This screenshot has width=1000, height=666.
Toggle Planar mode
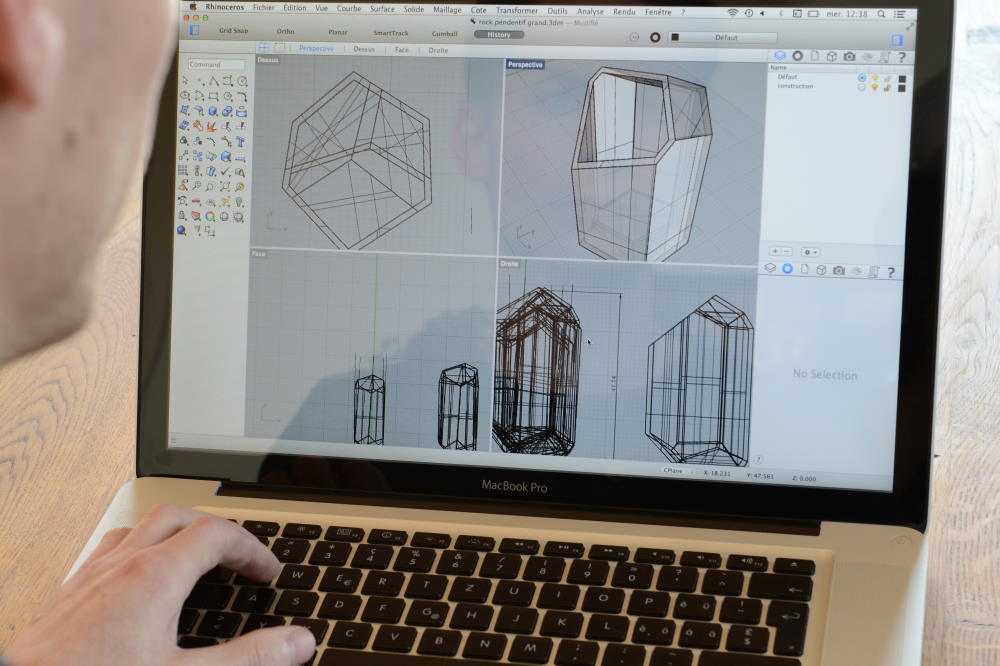point(338,32)
